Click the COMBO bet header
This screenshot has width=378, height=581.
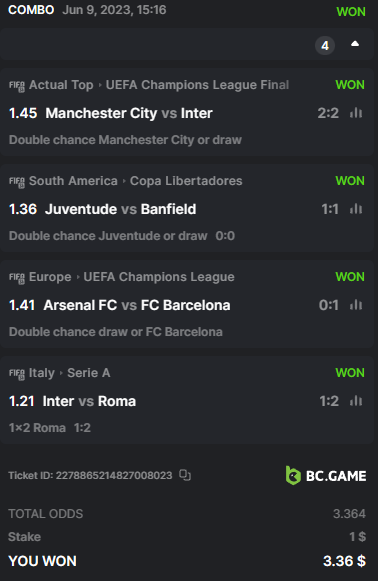(x=31, y=10)
